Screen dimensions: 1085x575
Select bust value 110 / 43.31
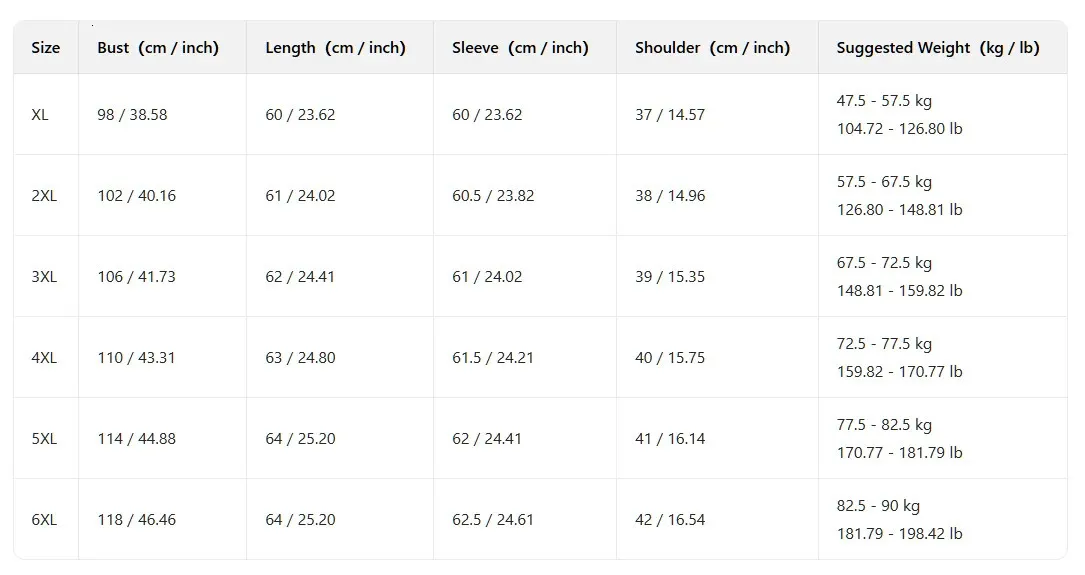click(x=136, y=358)
